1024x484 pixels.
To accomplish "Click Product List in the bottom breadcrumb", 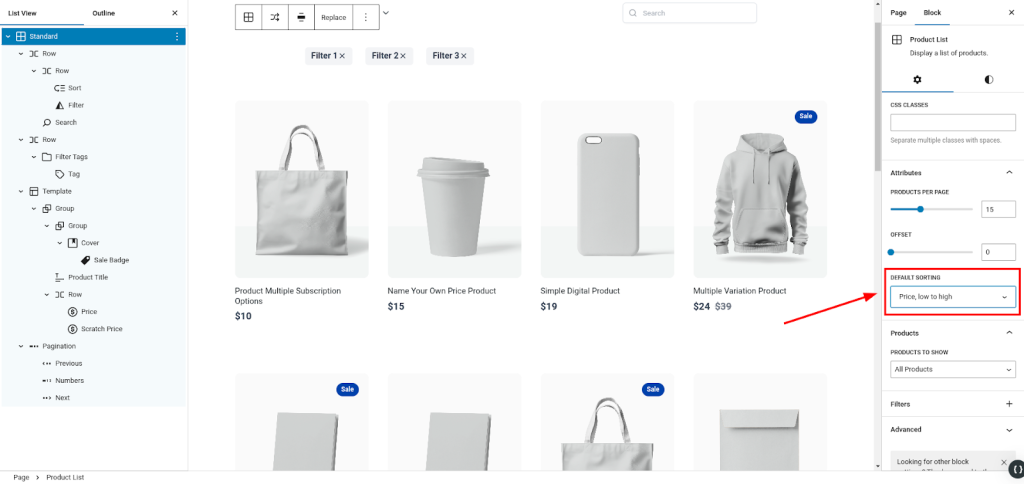I will tap(65, 477).
